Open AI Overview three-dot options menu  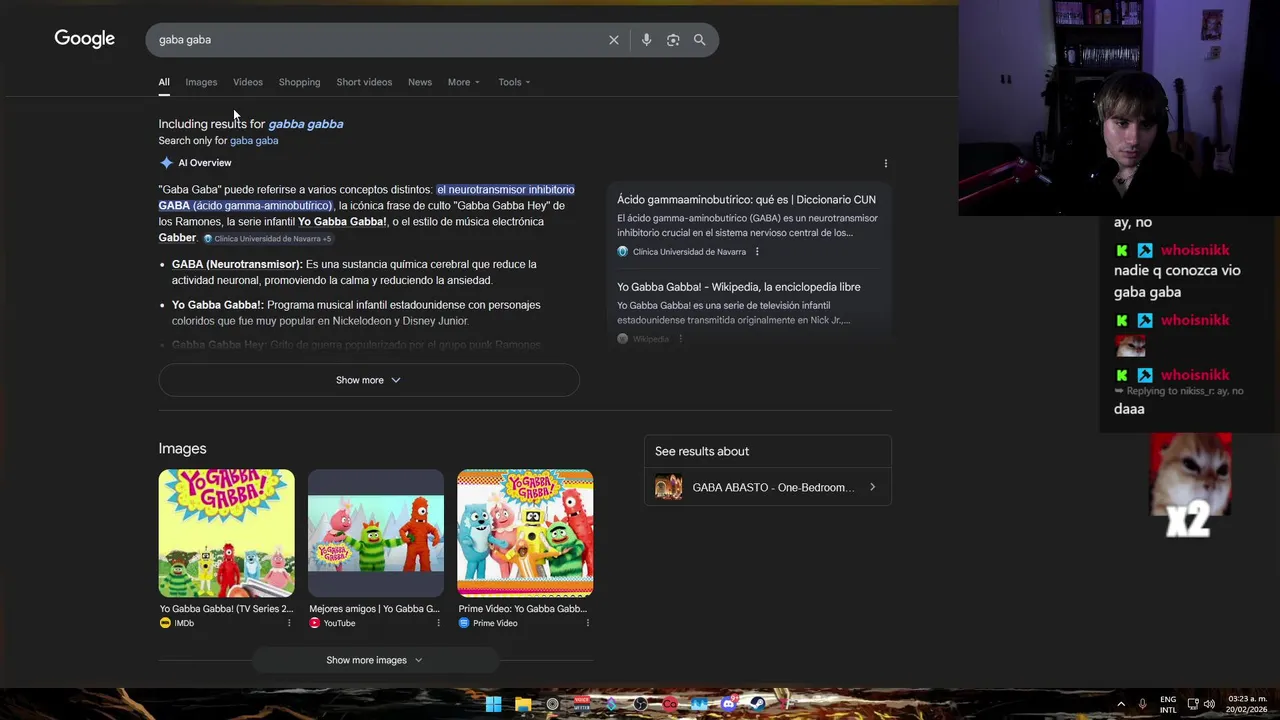(885, 163)
